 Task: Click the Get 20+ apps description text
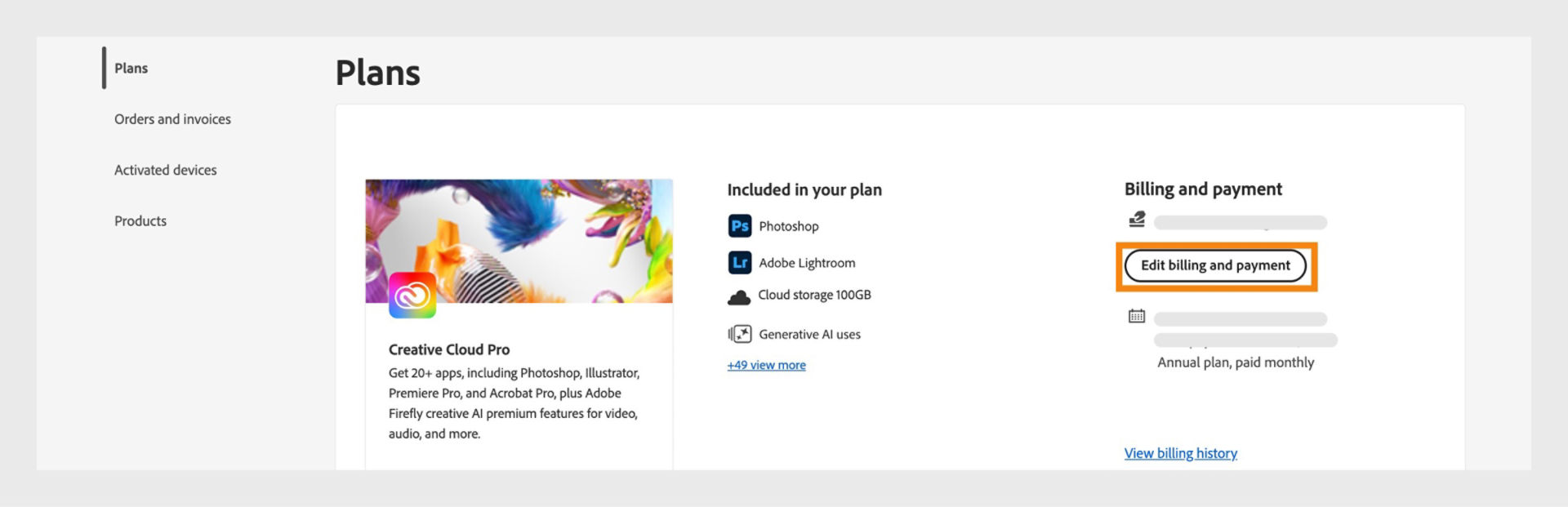(x=514, y=403)
